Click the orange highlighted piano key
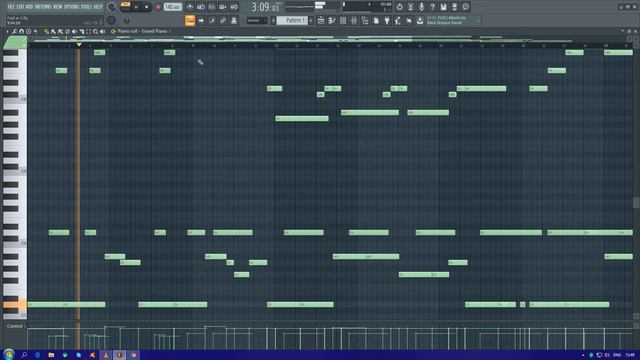This screenshot has height=360, width=640. pyautogui.click(x=14, y=304)
